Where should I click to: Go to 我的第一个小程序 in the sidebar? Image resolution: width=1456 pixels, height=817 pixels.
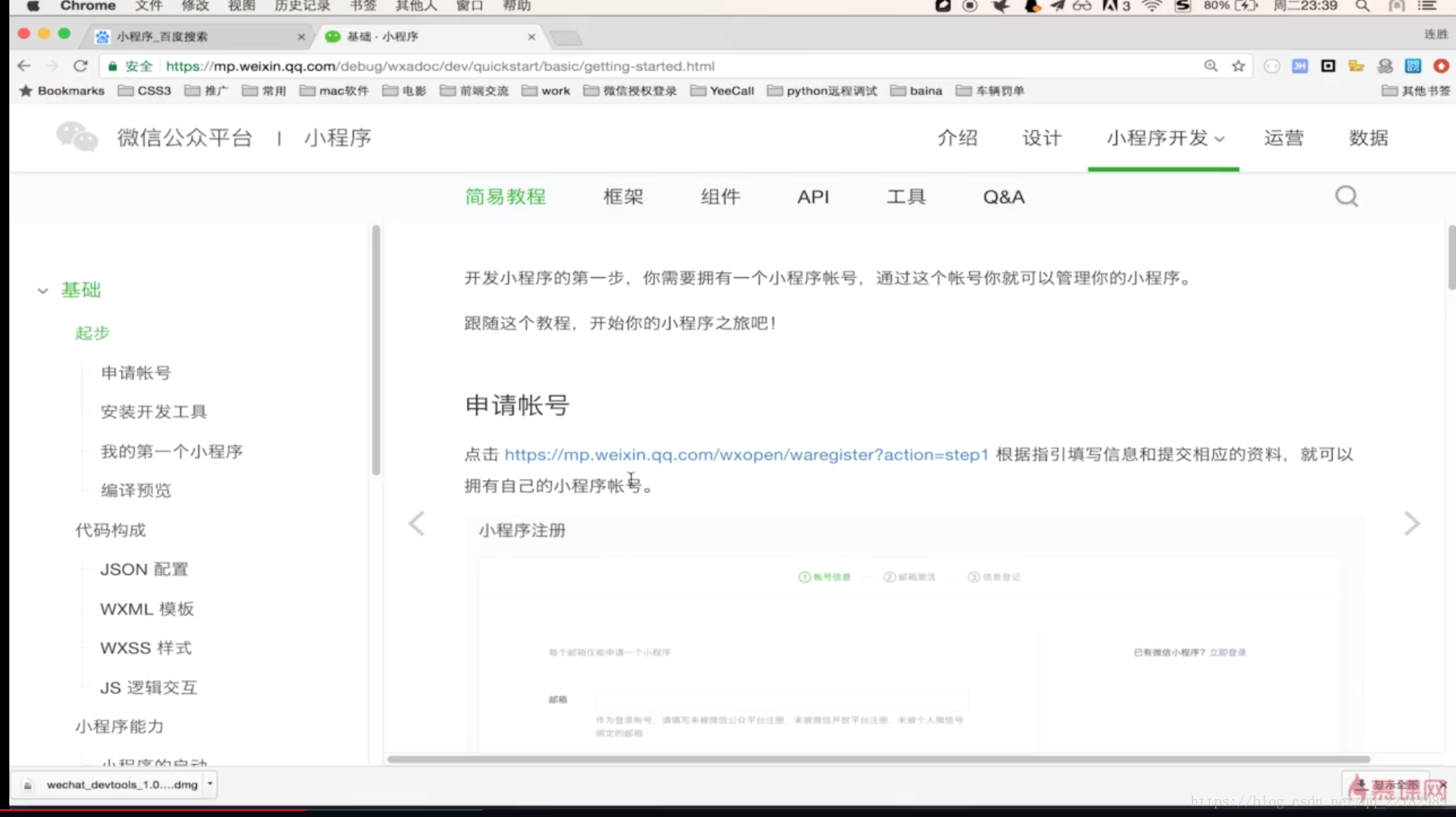click(172, 451)
